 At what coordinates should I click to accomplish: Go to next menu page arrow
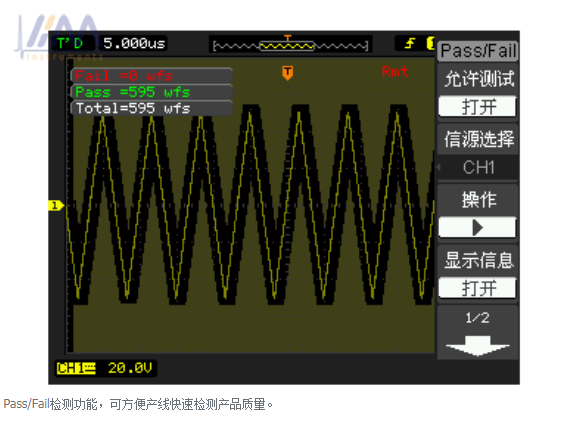pyautogui.click(x=478, y=346)
